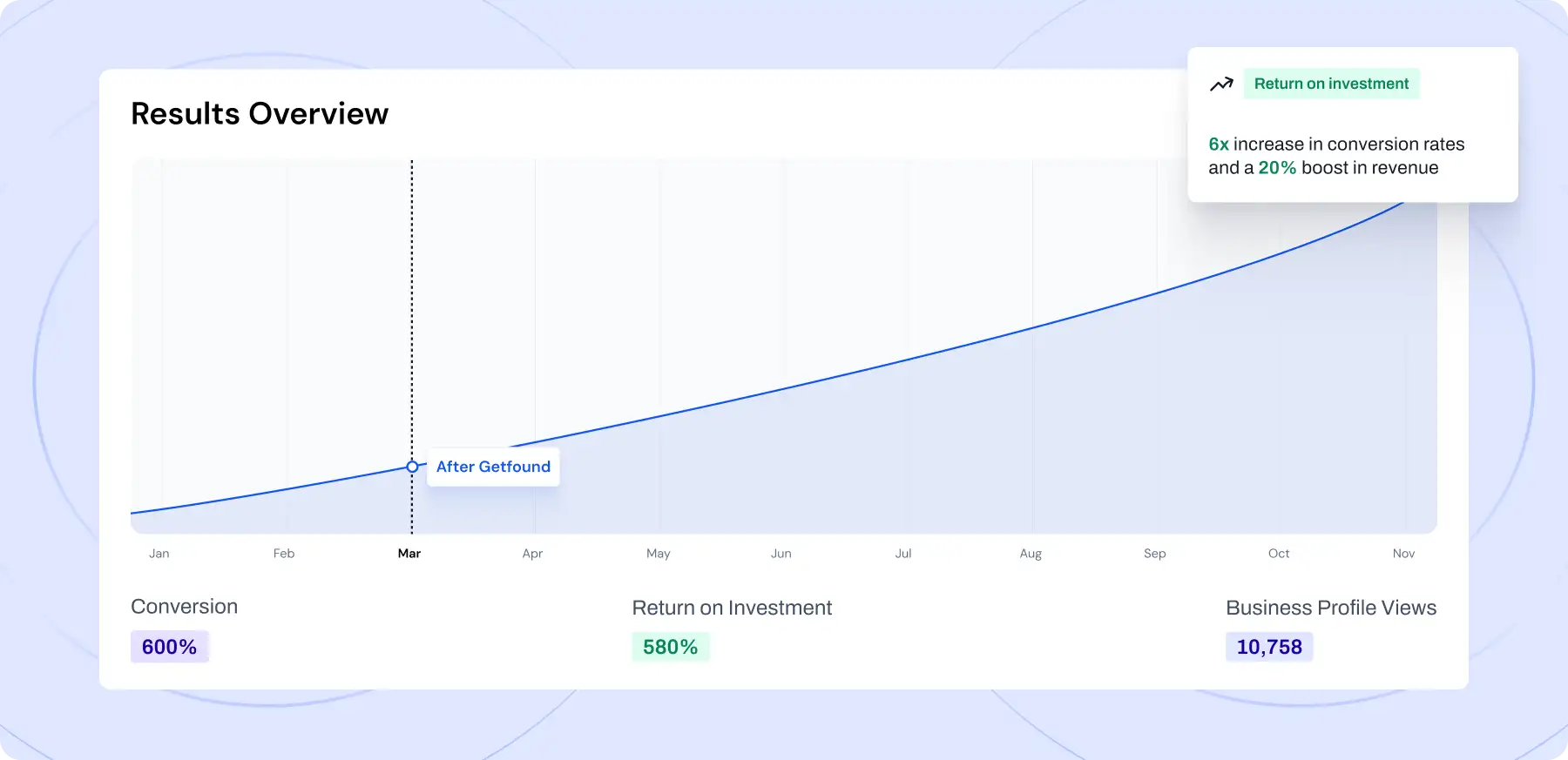Click the 580% return on investment badge
Viewport: 1568px width, 760px height.
671,647
